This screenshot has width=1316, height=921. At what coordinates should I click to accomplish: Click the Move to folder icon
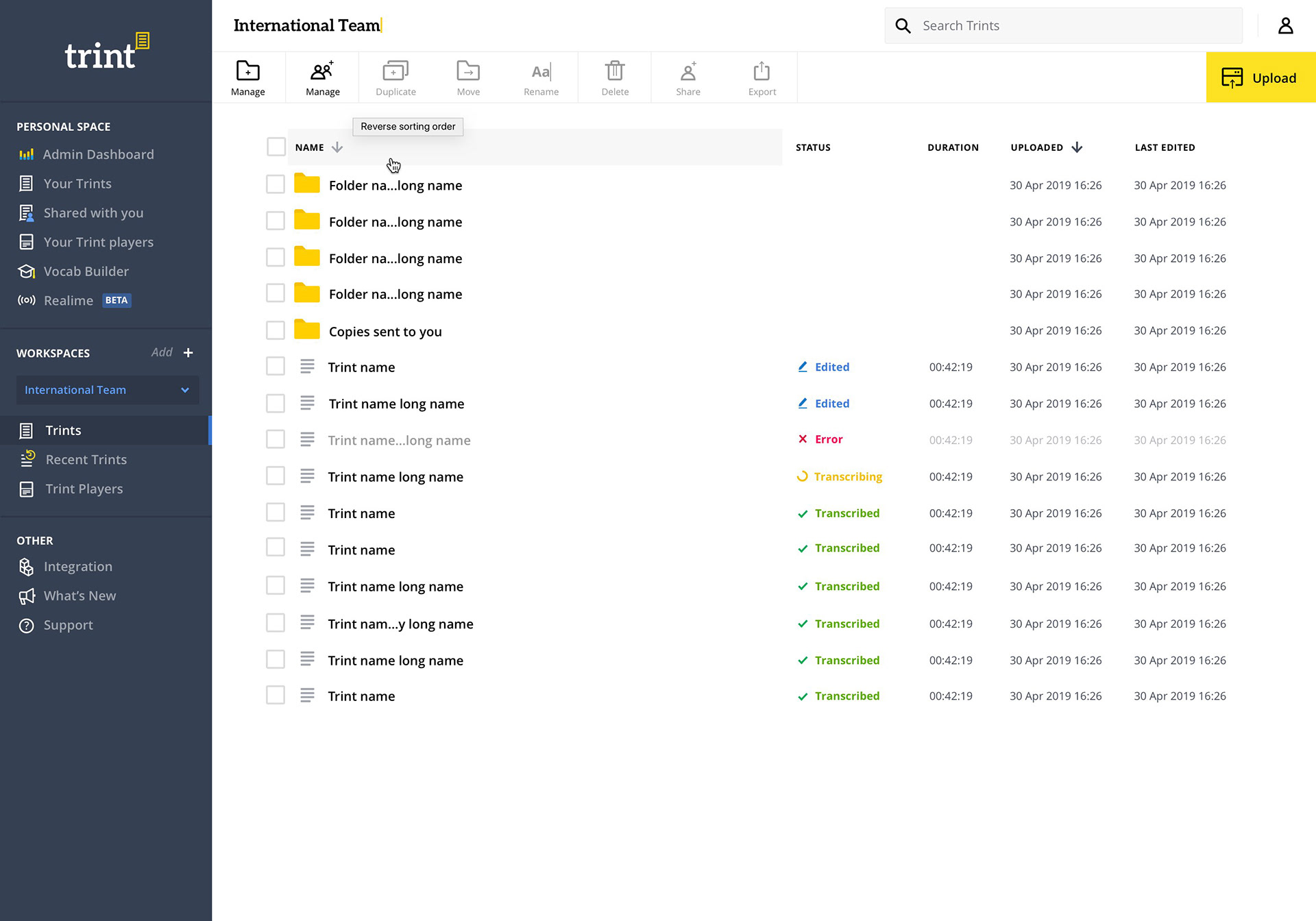[468, 71]
